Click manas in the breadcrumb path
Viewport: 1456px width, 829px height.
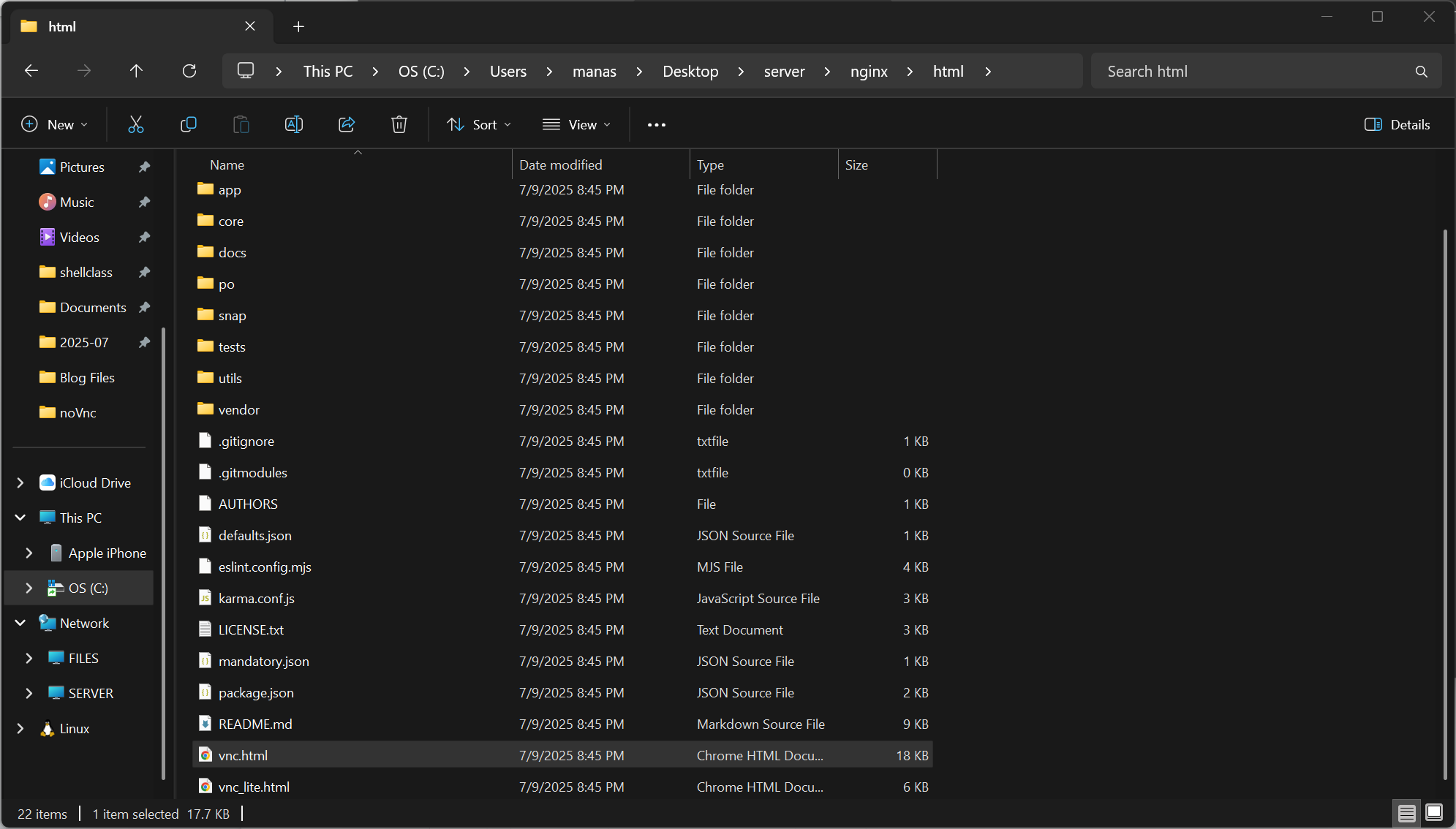point(595,72)
